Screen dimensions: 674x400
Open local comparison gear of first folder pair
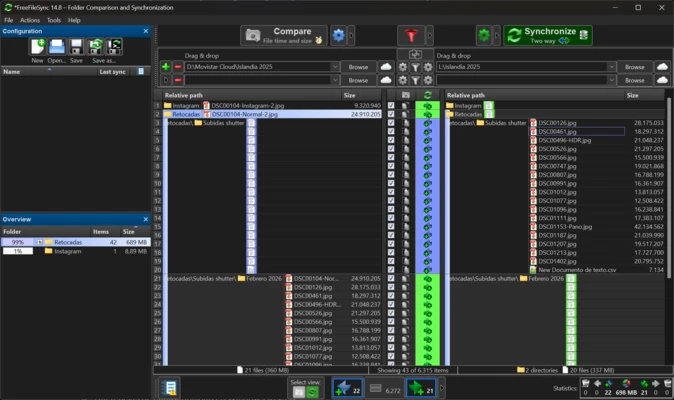pos(403,67)
